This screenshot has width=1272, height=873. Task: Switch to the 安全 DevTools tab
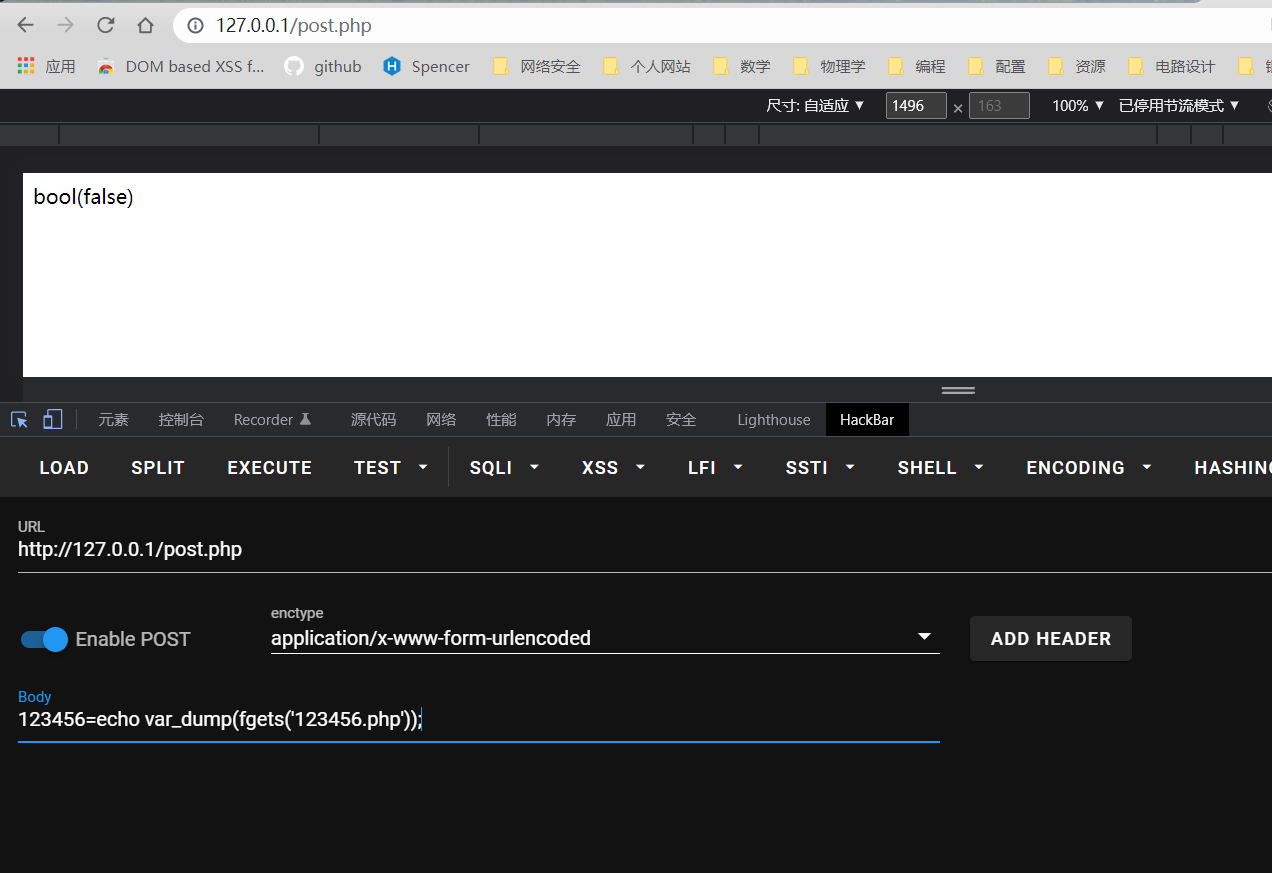point(681,420)
